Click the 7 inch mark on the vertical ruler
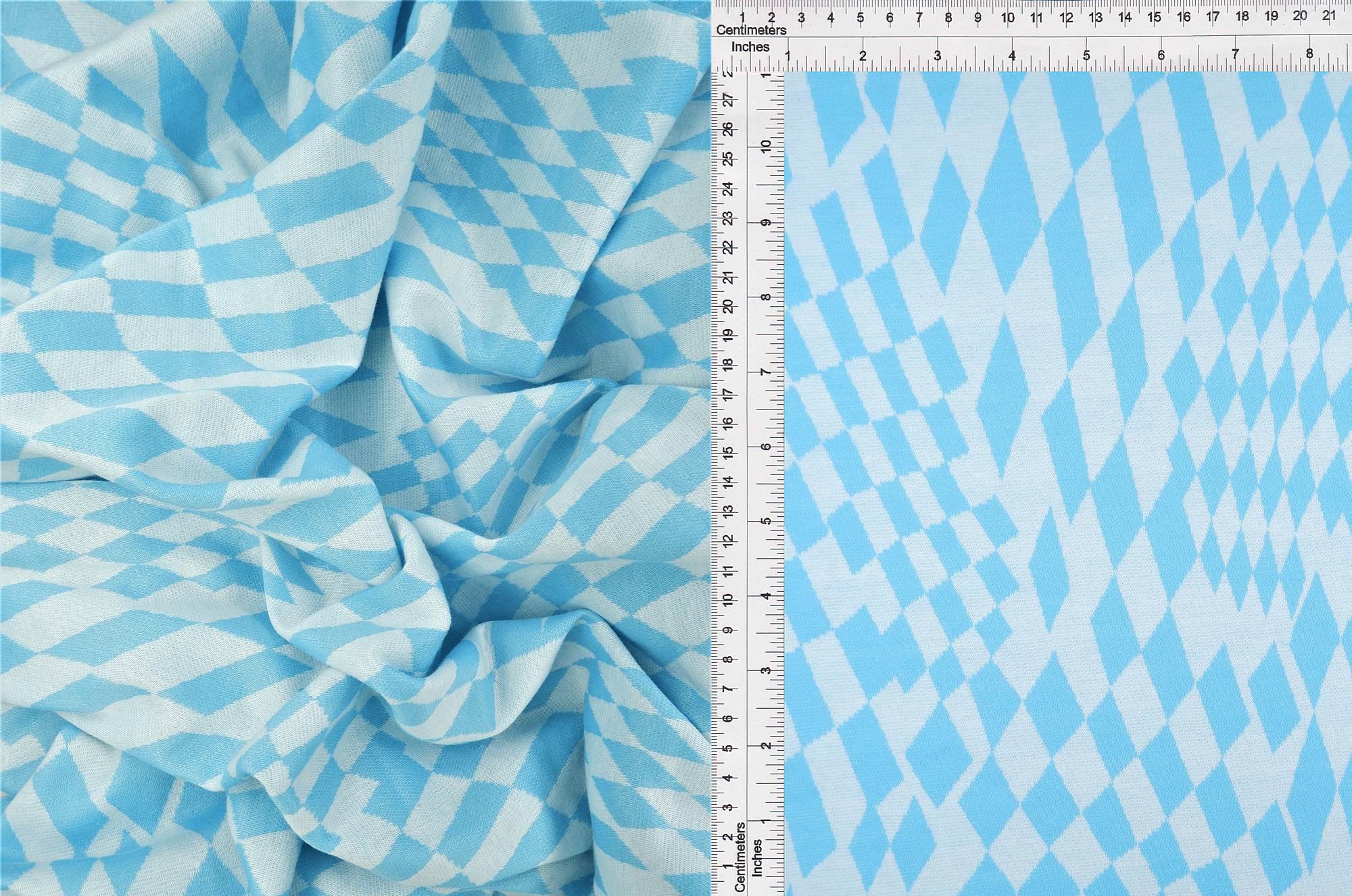This screenshot has width=1352, height=896. [766, 372]
